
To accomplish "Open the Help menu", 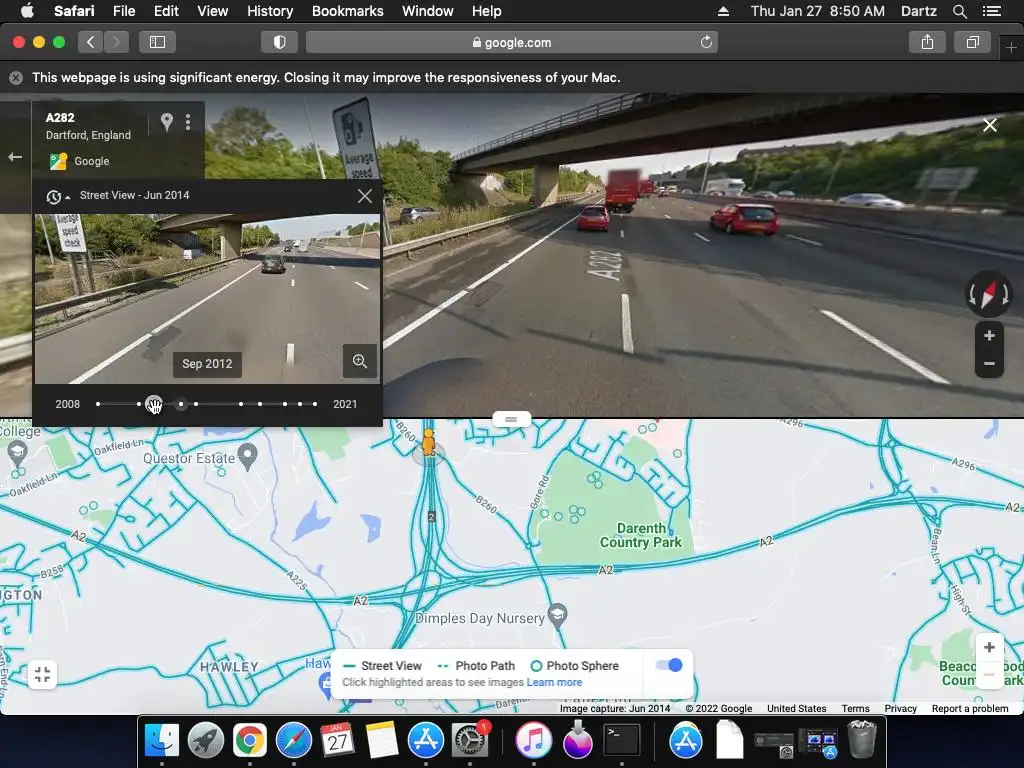I will coord(487,11).
